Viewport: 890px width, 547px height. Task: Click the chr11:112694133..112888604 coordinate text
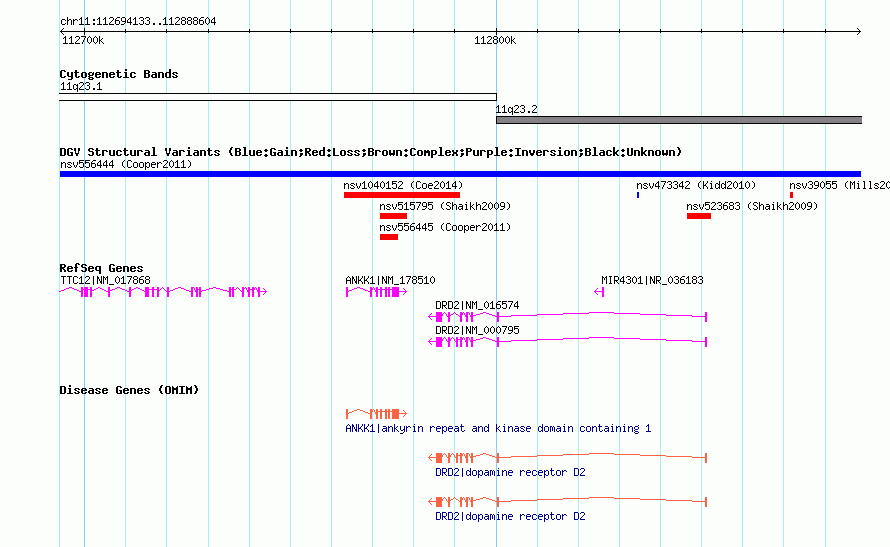click(x=138, y=22)
